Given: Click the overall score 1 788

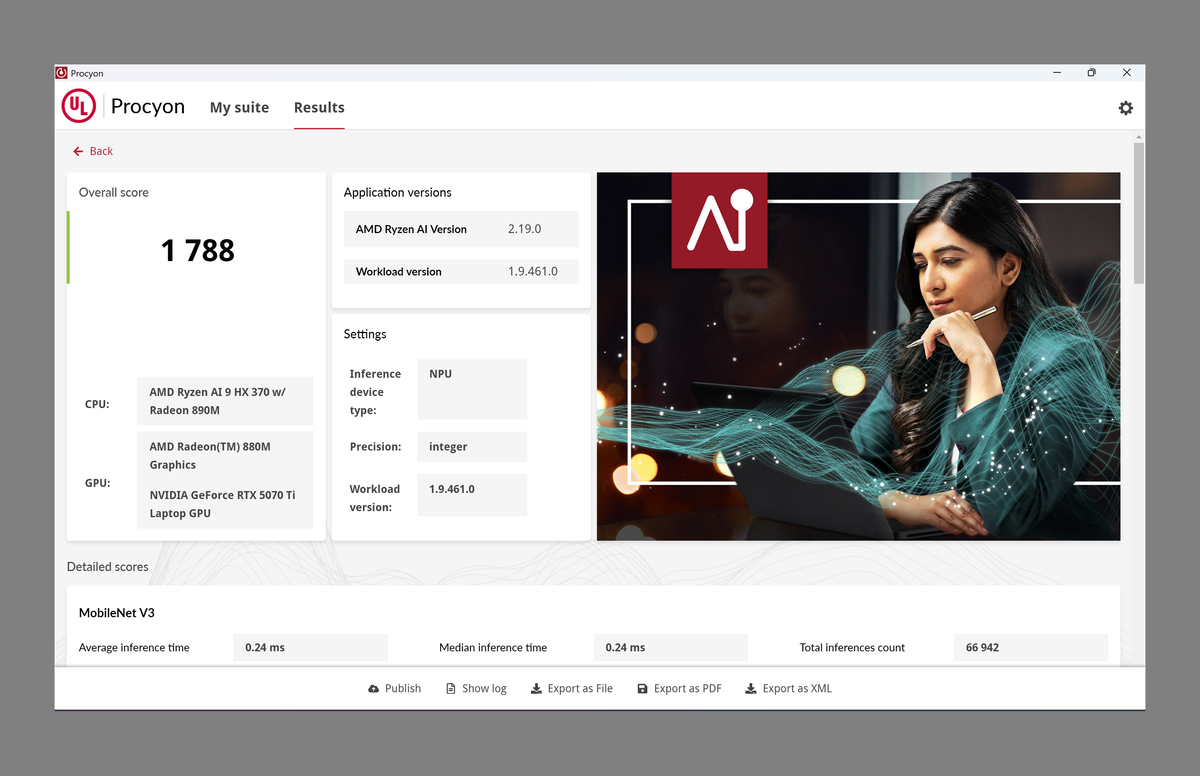Looking at the screenshot, I should click(x=197, y=250).
